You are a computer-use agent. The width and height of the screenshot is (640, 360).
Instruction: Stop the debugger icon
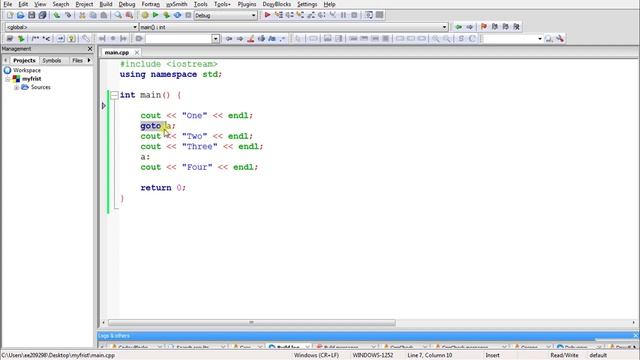tap(354, 15)
